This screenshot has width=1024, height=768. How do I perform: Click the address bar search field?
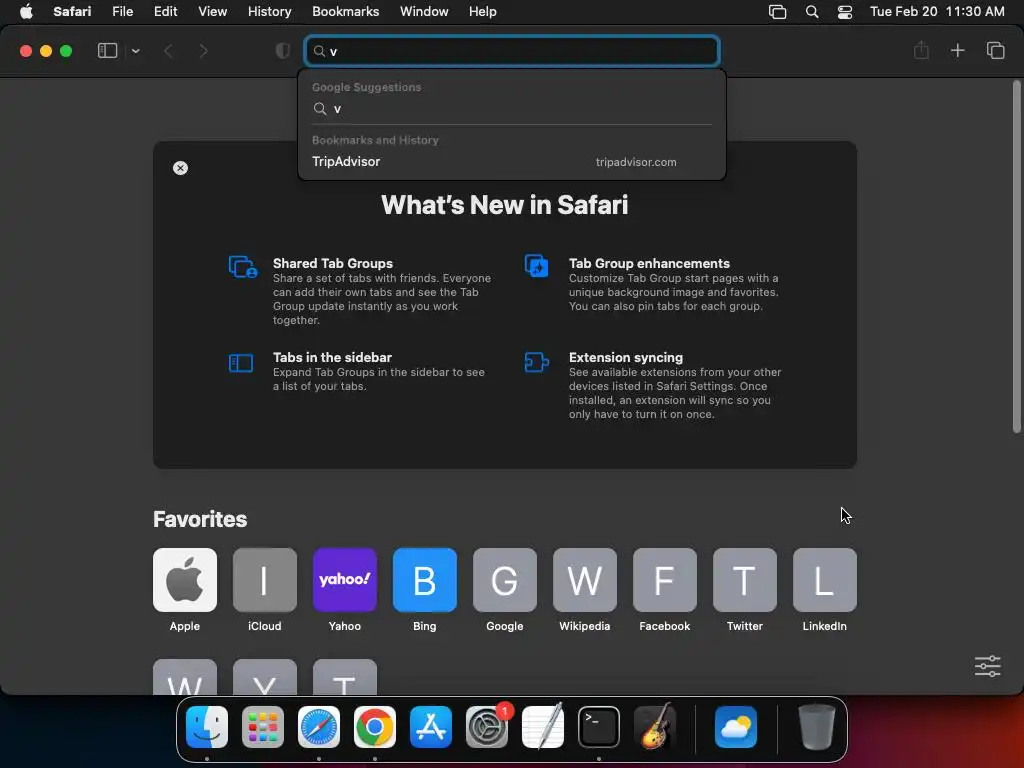click(512, 51)
